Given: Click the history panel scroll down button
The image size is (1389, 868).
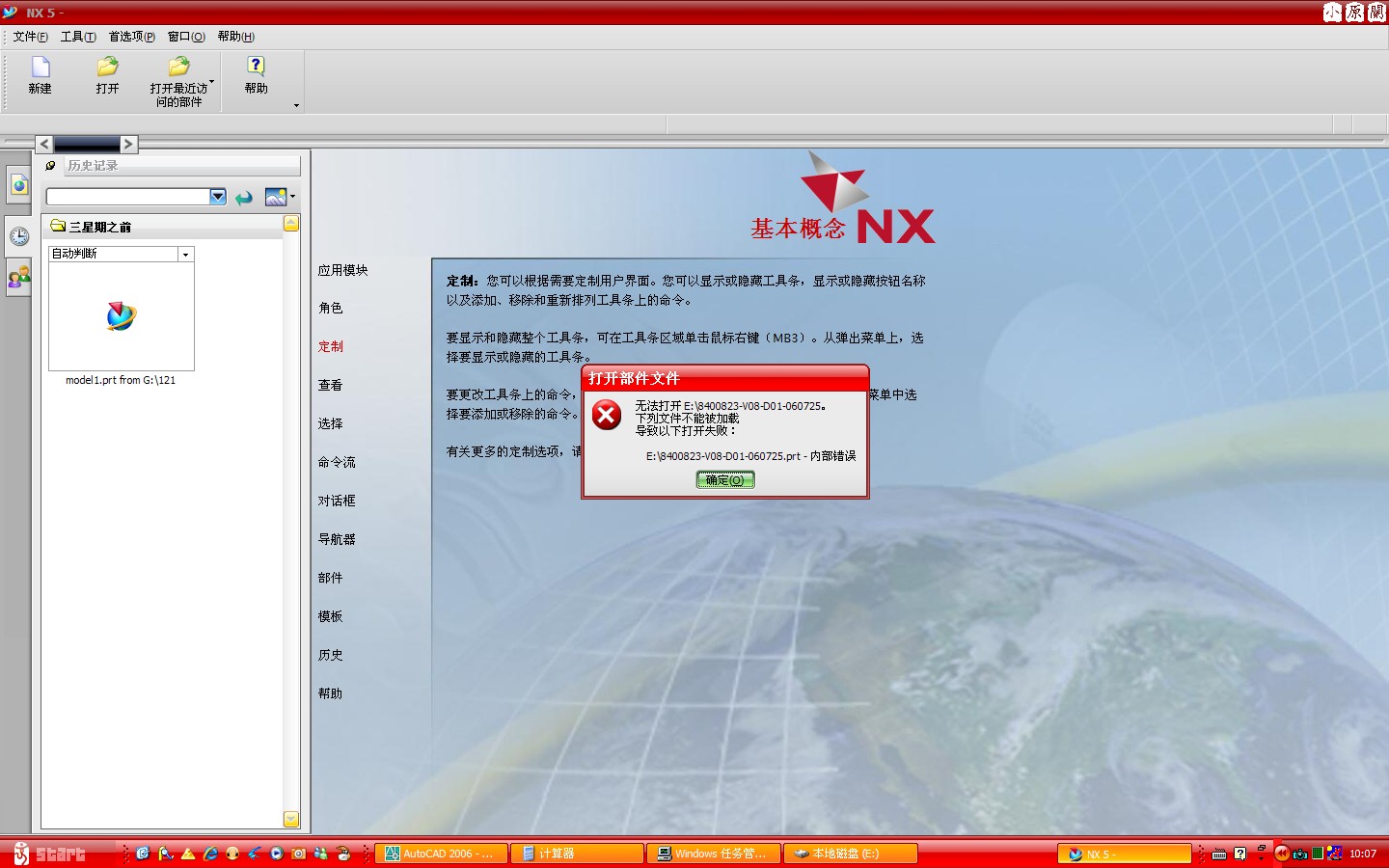Looking at the screenshot, I should (291, 820).
